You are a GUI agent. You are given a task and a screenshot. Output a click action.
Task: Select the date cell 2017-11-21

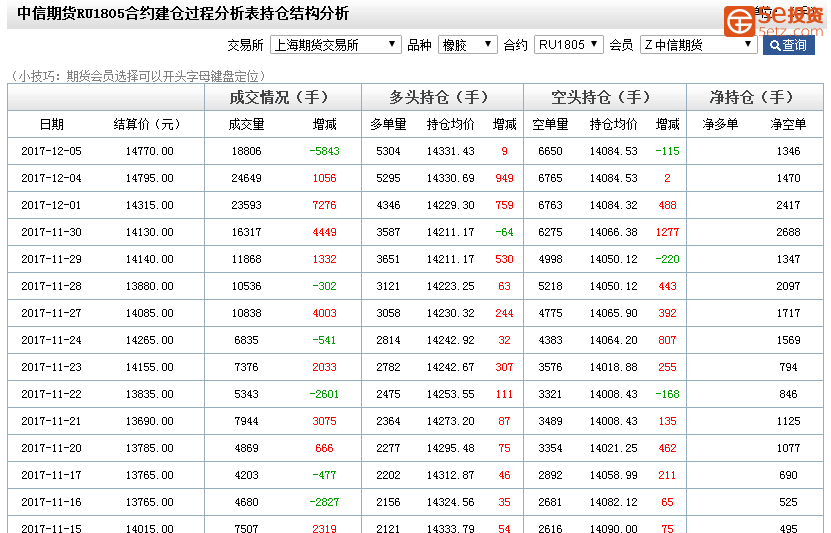[x=51, y=422]
